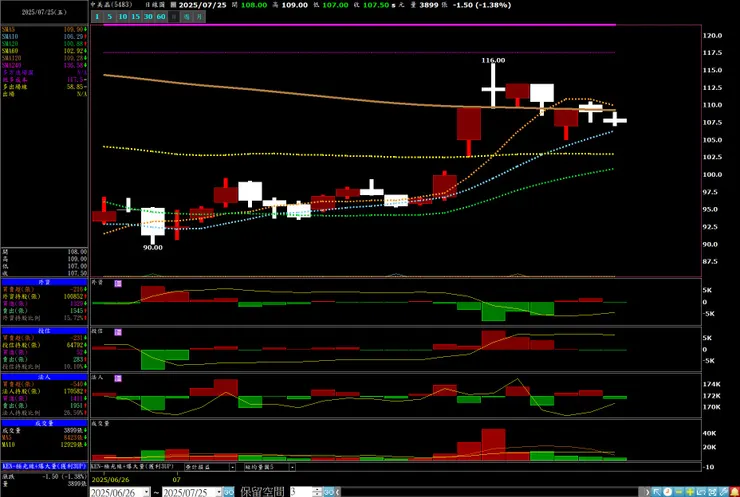Click the date header 2025/07/25(五) at top-left
Image resolution: width=740 pixels, height=497 pixels.
click(44, 12)
